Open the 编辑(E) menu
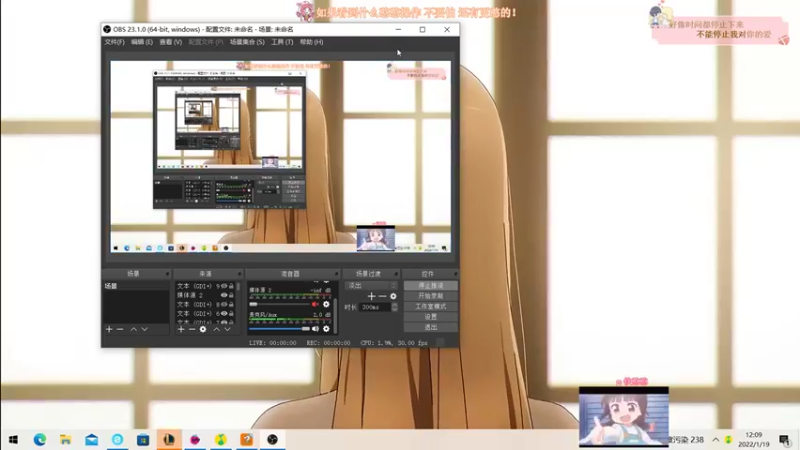This screenshot has height=450, width=800. [142, 42]
